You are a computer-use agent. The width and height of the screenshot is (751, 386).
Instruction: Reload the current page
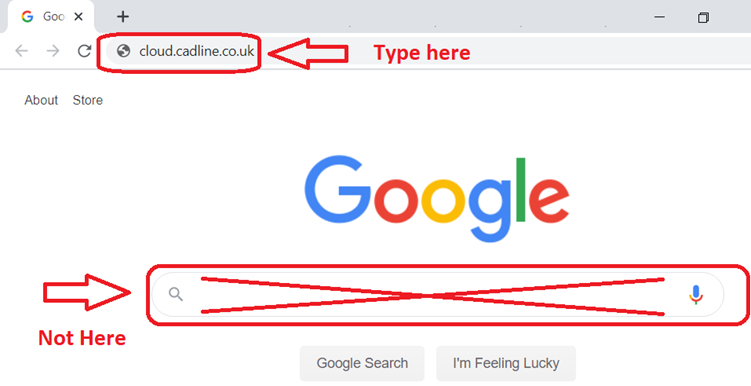point(84,51)
